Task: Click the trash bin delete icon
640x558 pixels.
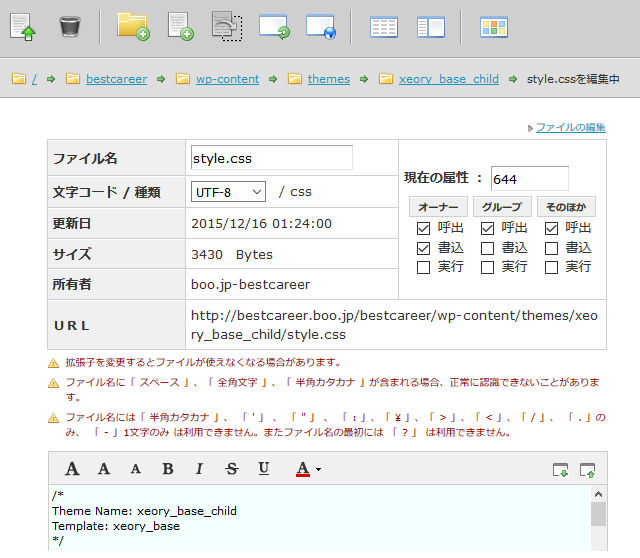Action: click(70, 27)
